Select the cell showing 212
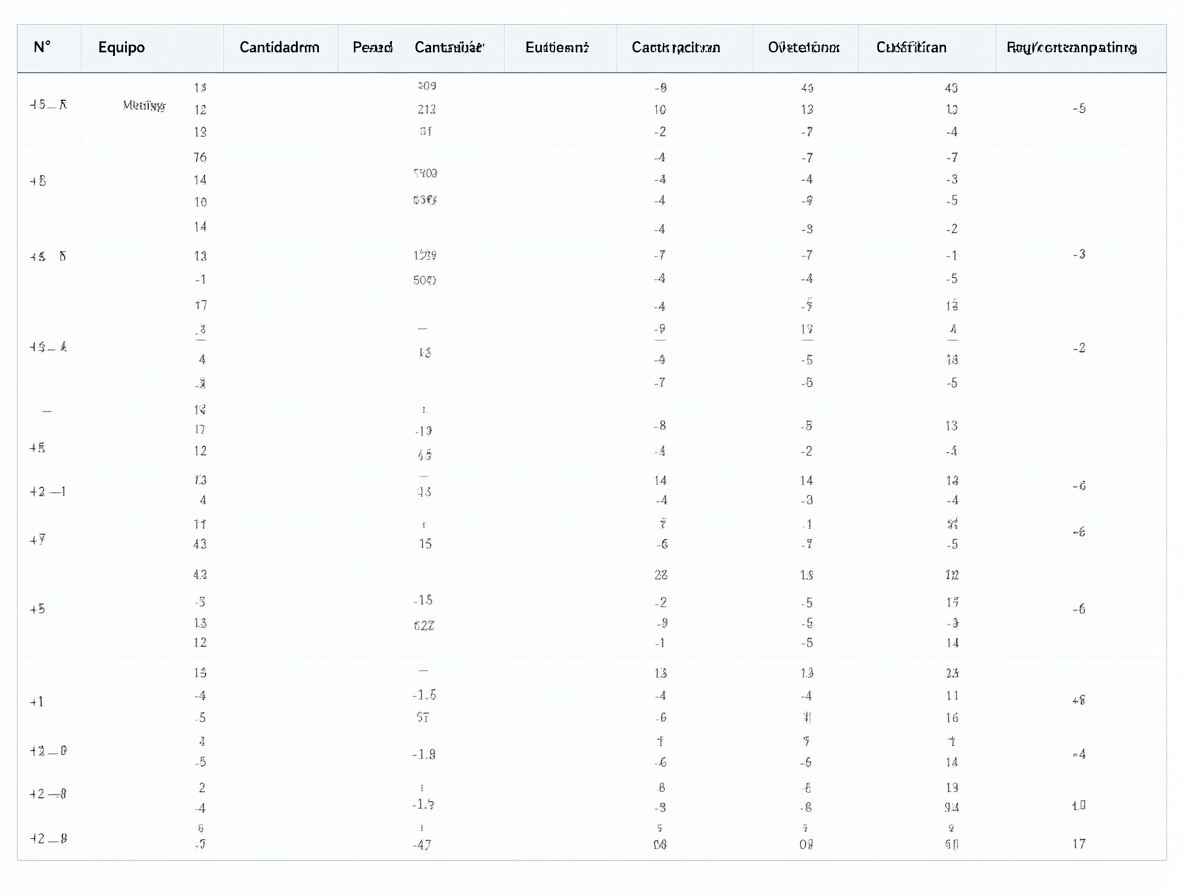 427,109
